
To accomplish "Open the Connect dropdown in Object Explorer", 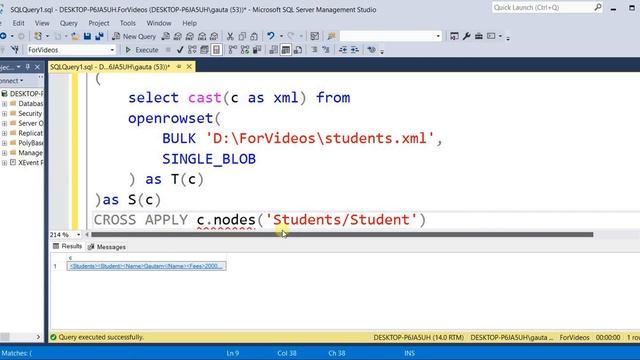I will [x=11, y=81].
